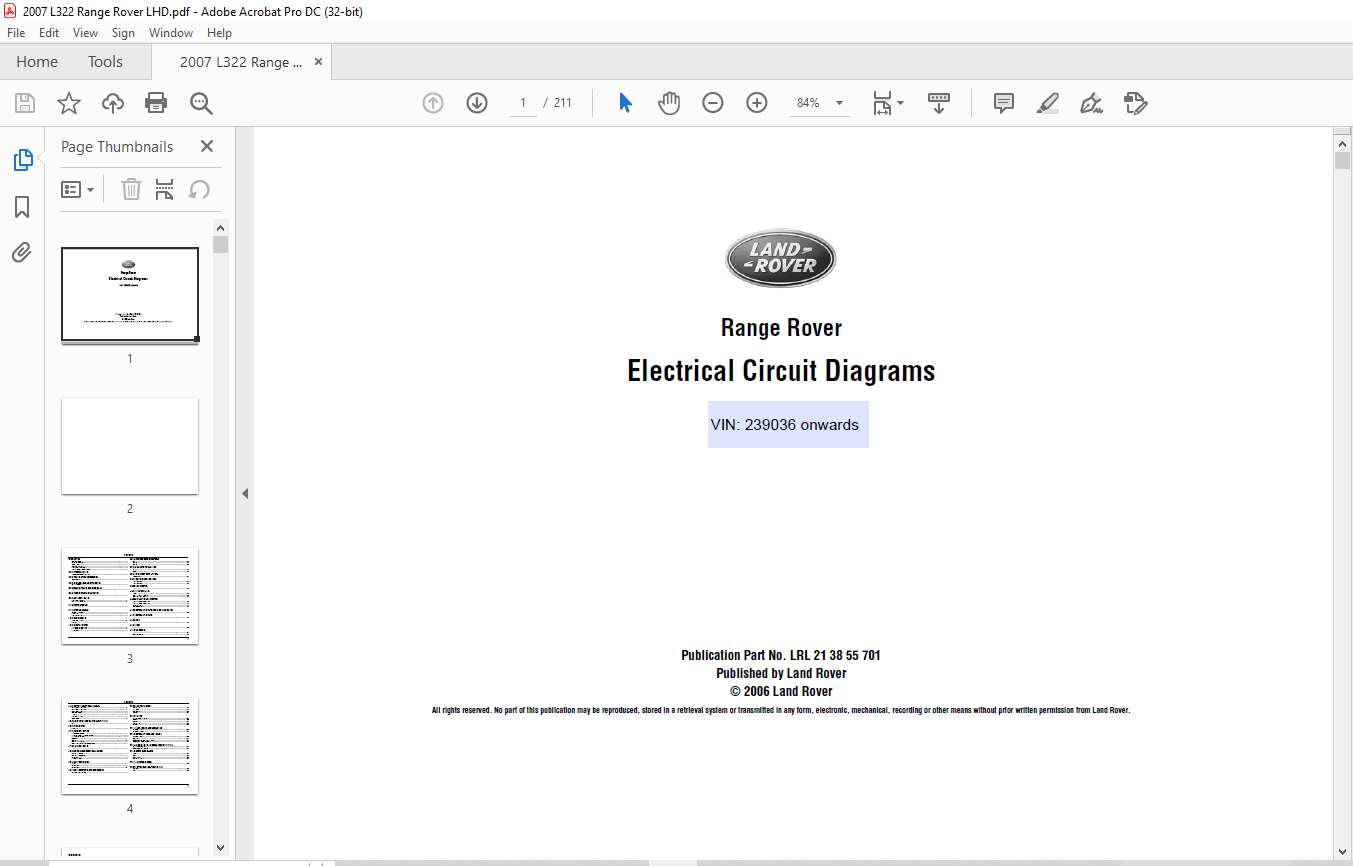Bookmark document with the star icon
This screenshot has width=1353, height=866.
click(x=69, y=103)
